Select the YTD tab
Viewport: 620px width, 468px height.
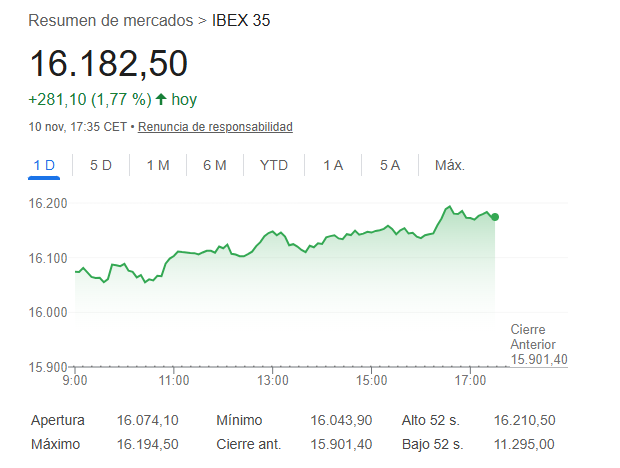pyautogui.click(x=273, y=165)
